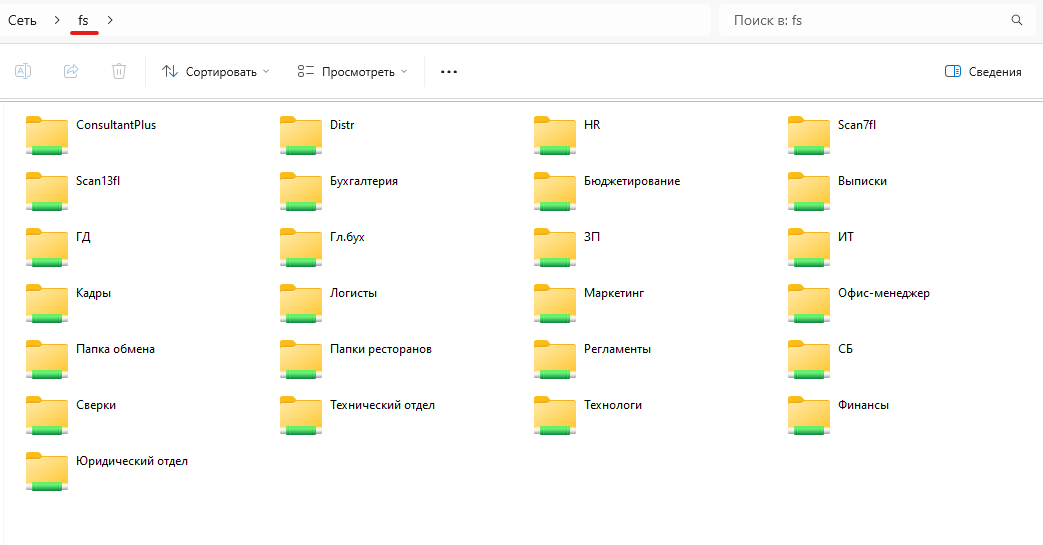Toggle the Сведения details pane
The height and width of the screenshot is (545, 1043).
pos(983,72)
